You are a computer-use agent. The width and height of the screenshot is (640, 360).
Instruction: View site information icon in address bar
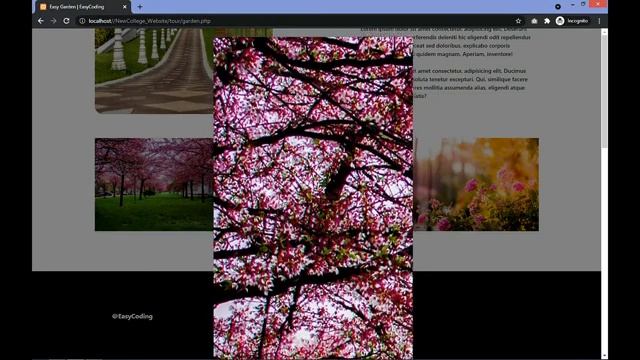[x=82, y=21]
